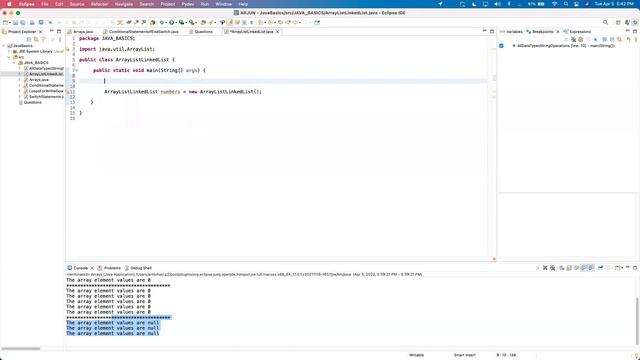This screenshot has height=360, width=640.
Task: Click Remove All Terminated Launches in Console
Action: (553, 268)
